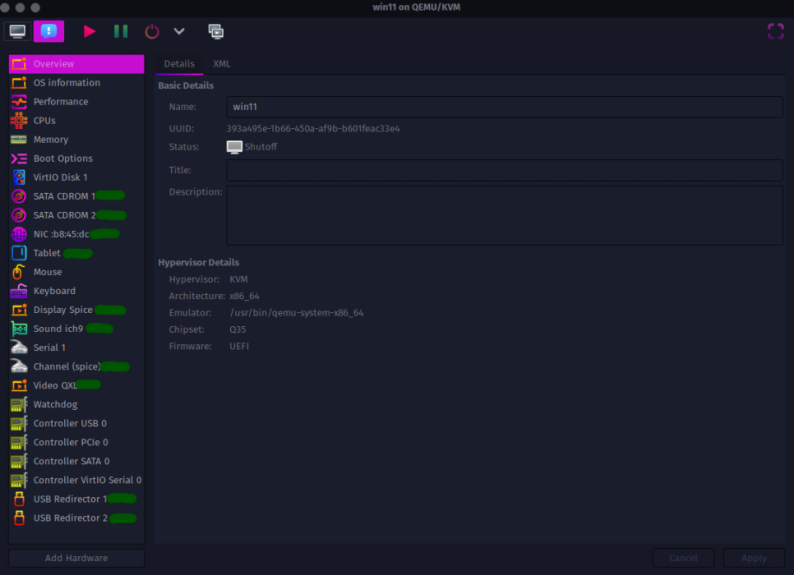Open Boot Options icon entry

click(19, 158)
